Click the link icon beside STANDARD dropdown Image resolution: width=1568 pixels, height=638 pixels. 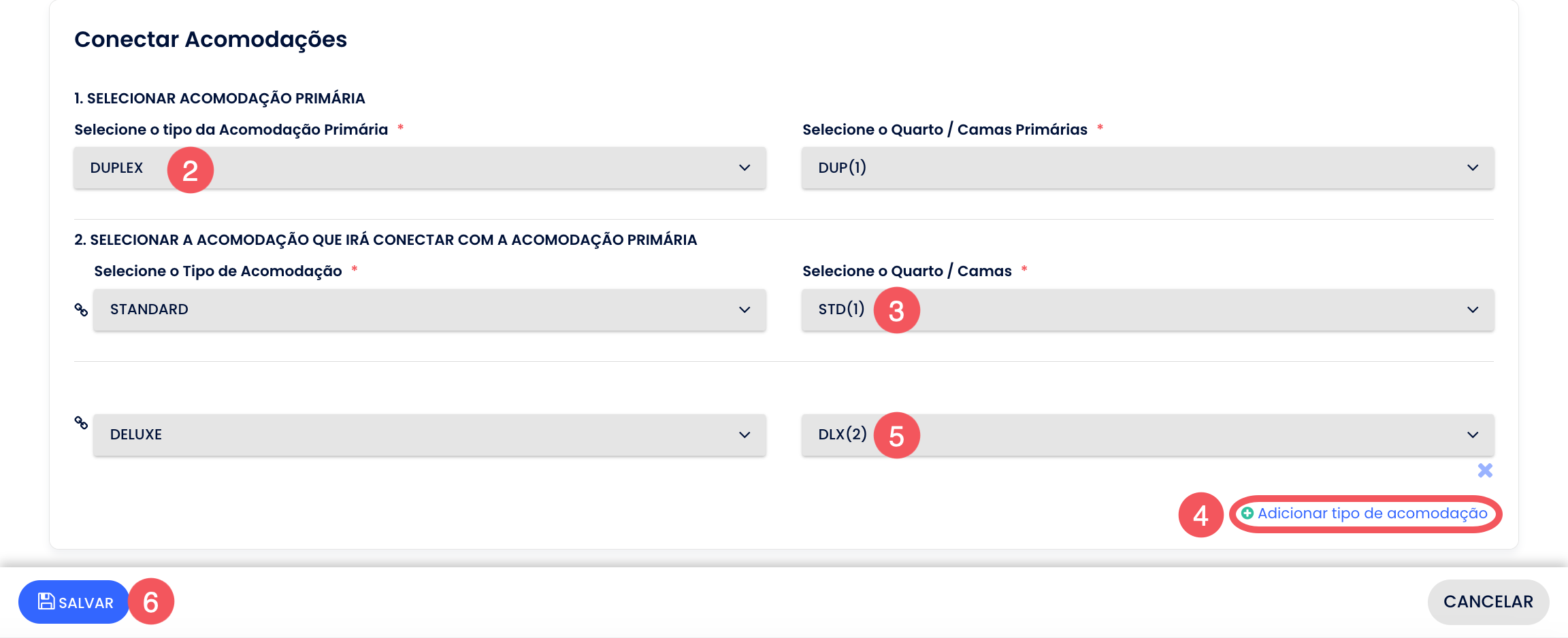[81, 309]
